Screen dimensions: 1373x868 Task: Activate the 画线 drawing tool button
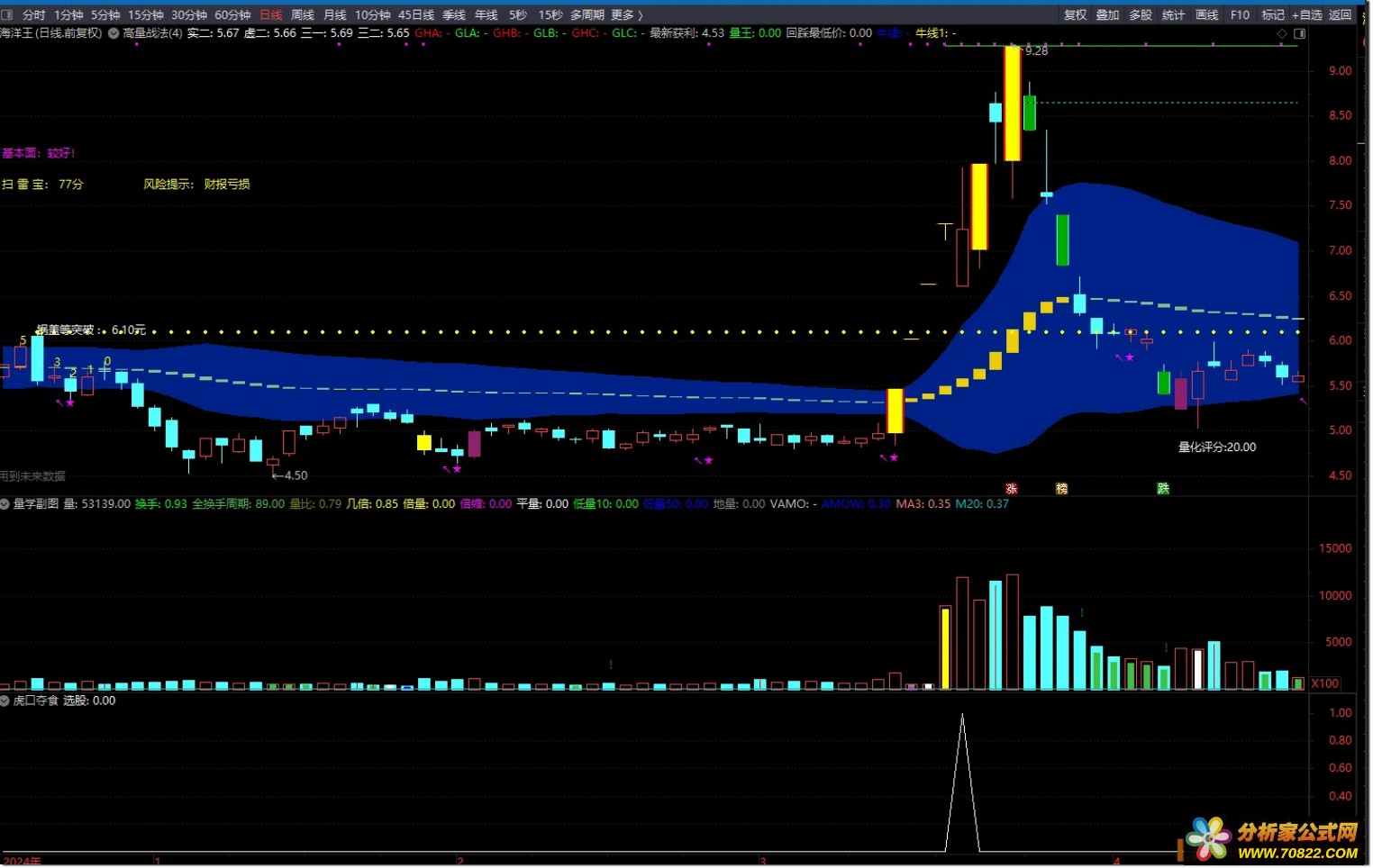1207,14
